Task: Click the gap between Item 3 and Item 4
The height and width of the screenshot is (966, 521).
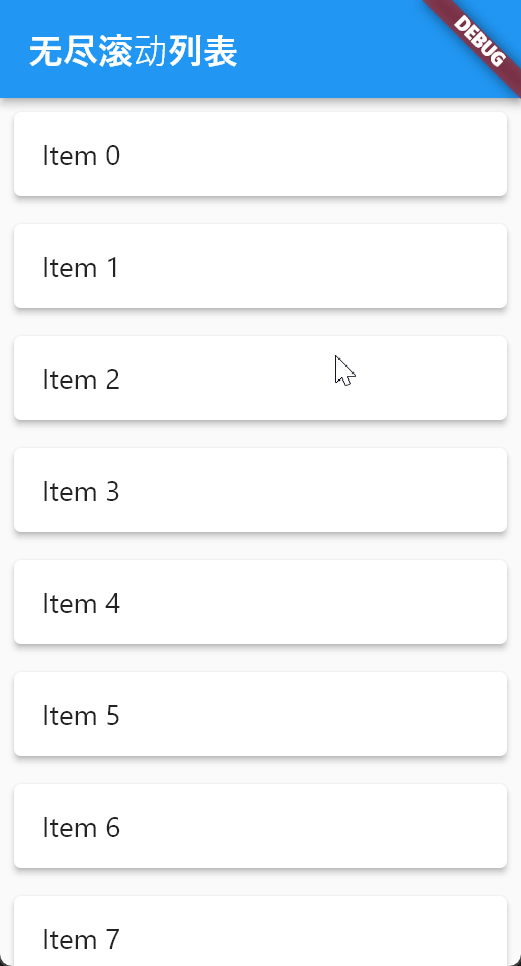Action: tap(260, 546)
